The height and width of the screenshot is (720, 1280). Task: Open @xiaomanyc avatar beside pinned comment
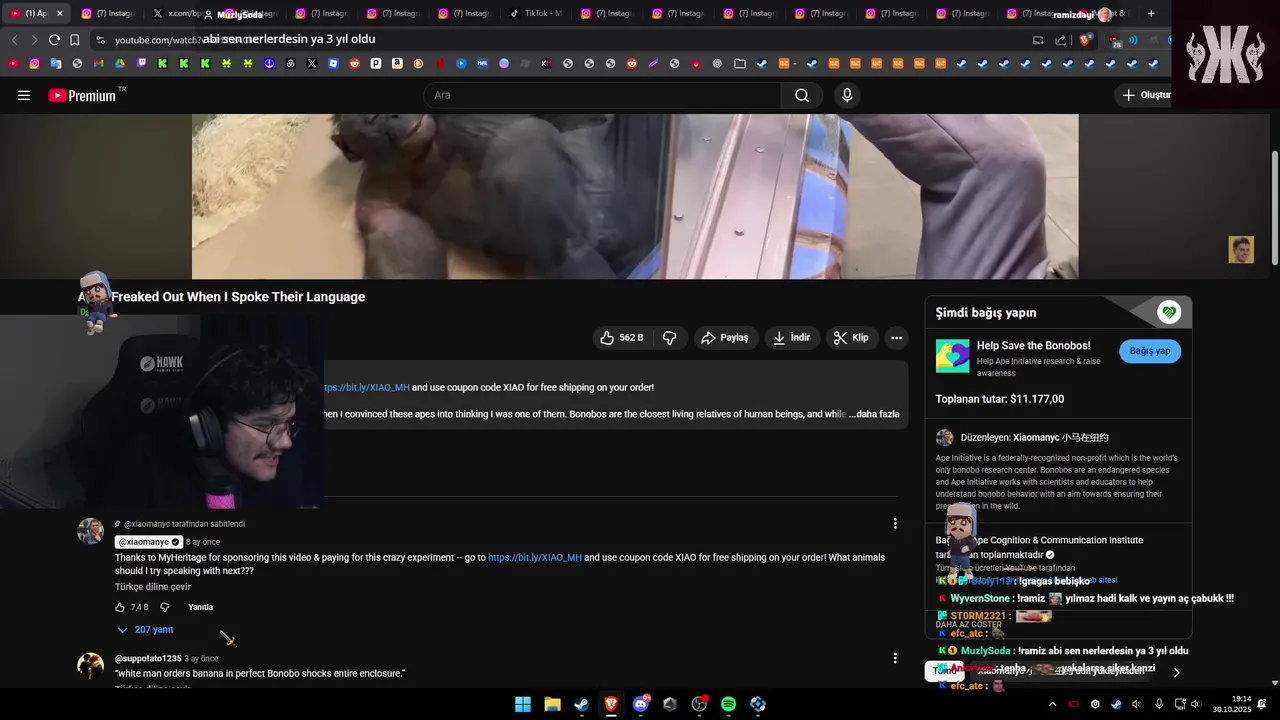click(91, 531)
